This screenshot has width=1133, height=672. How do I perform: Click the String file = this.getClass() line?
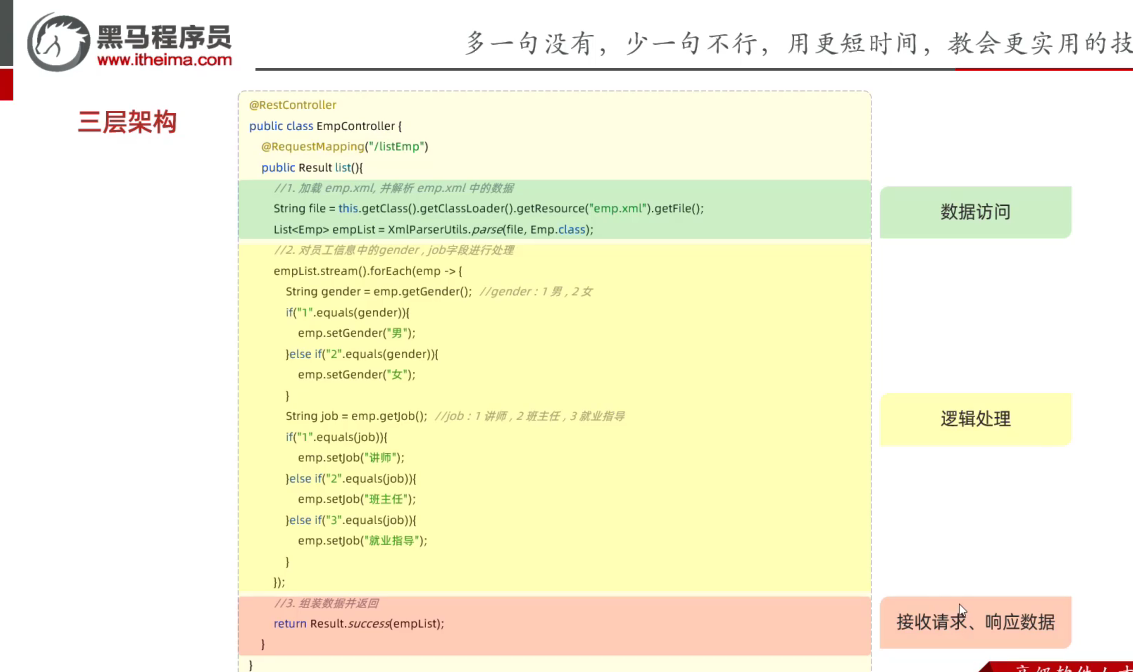pyautogui.click(x=488, y=209)
